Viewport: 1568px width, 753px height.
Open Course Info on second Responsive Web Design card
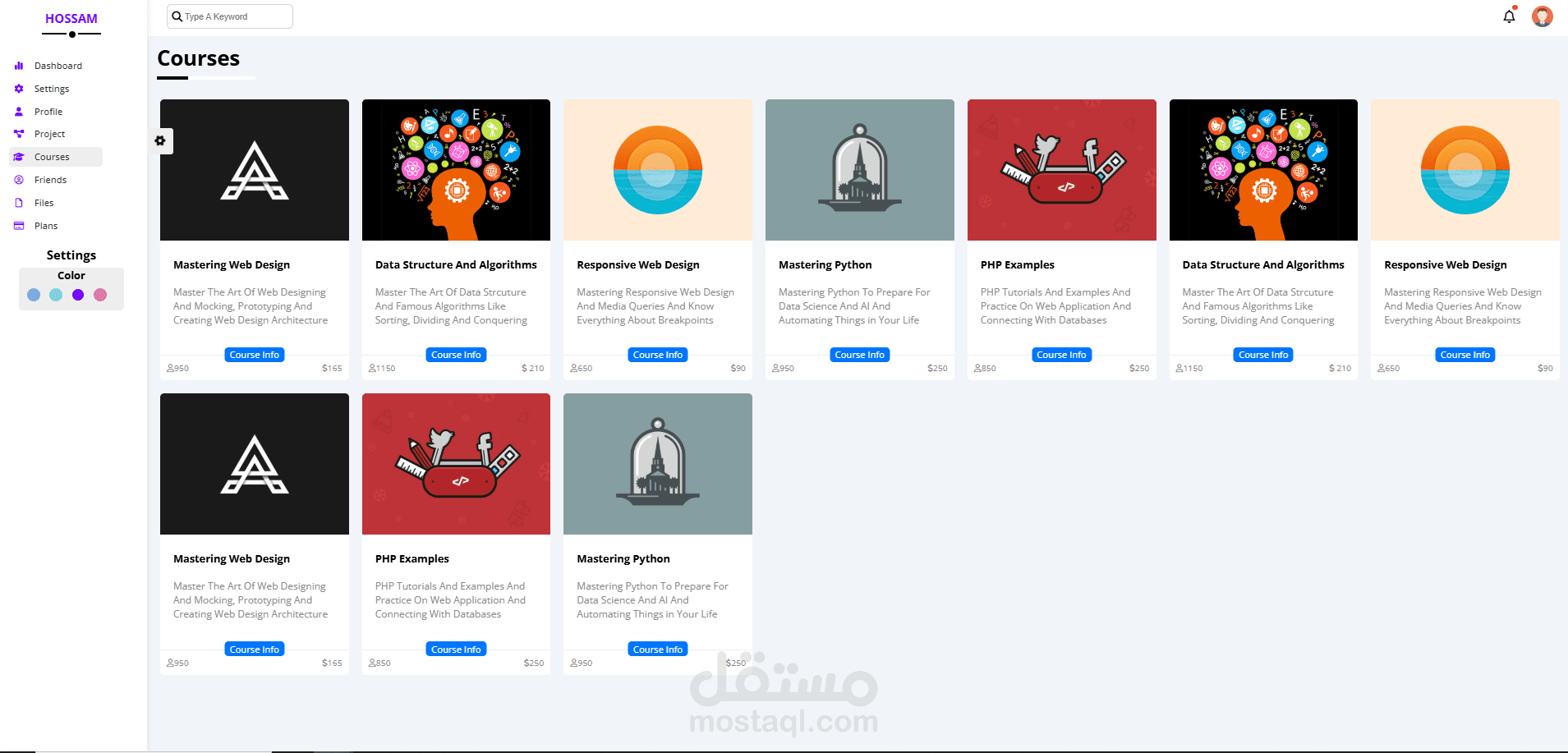1465,355
